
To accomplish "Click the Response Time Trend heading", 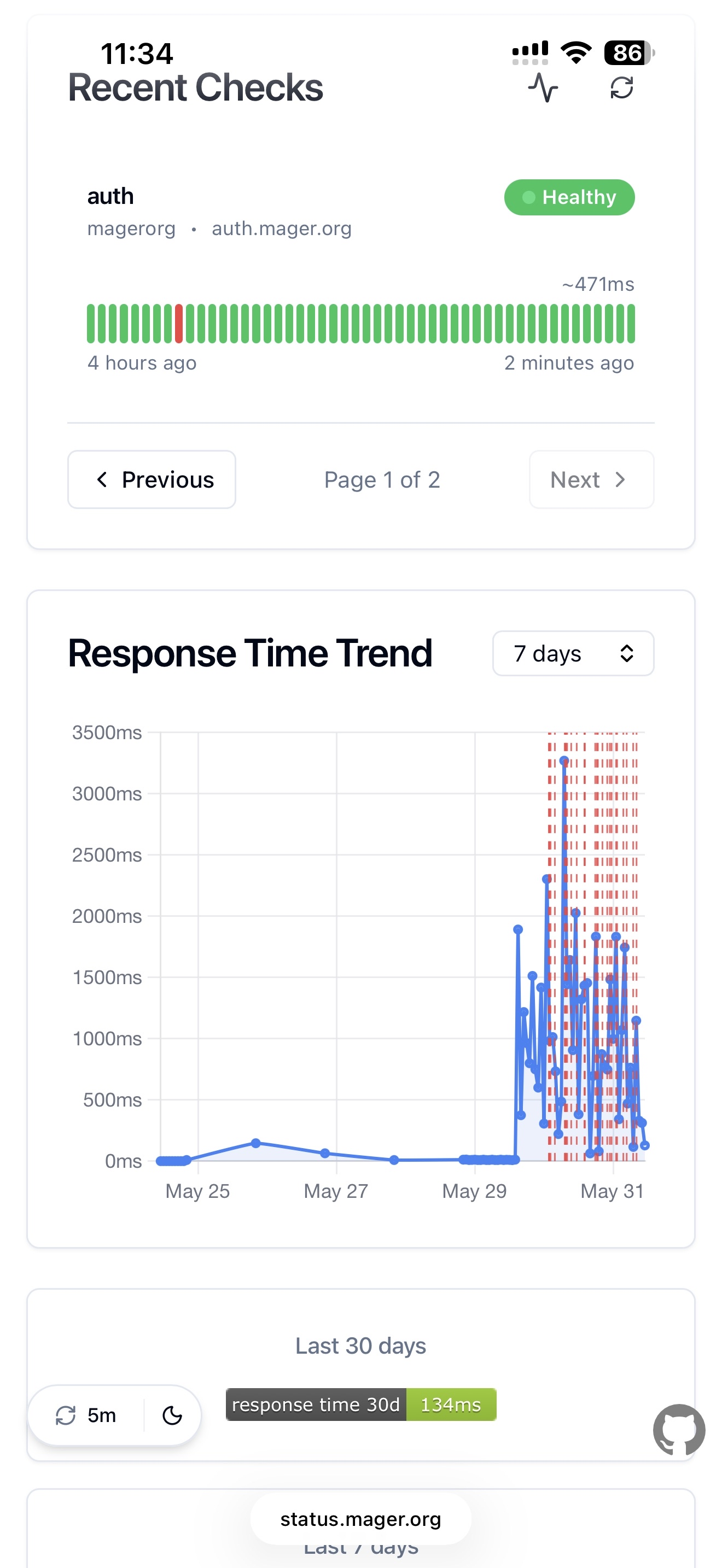I will (x=250, y=653).
